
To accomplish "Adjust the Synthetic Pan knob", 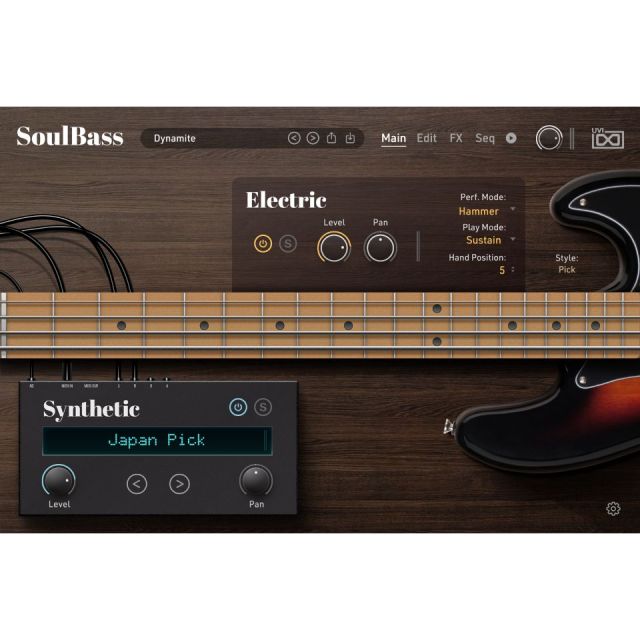I will click(256, 481).
